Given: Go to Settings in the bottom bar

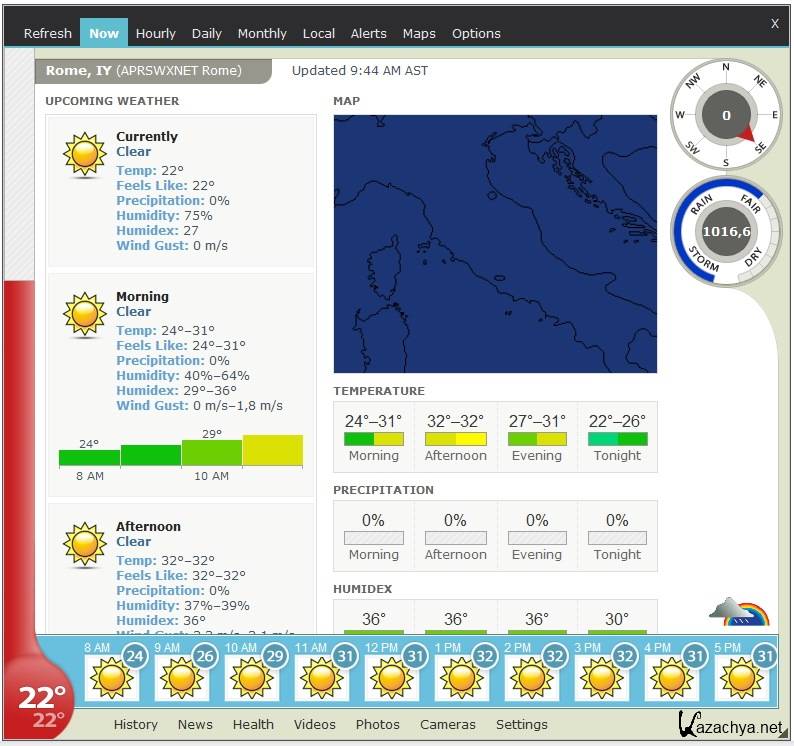Looking at the screenshot, I should 521,724.
